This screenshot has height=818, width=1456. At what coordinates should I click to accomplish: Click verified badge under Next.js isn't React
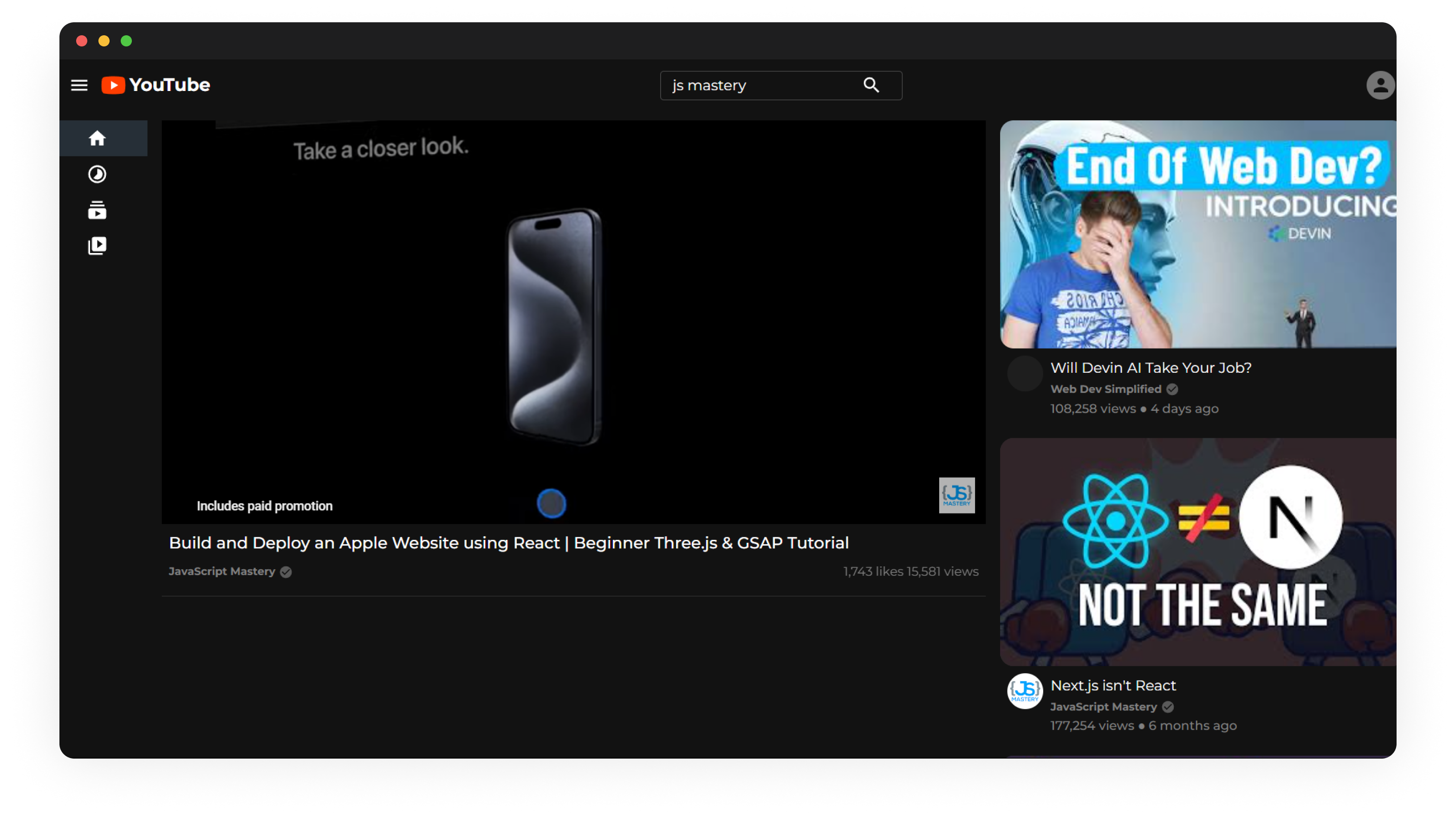[x=1168, y=707]
